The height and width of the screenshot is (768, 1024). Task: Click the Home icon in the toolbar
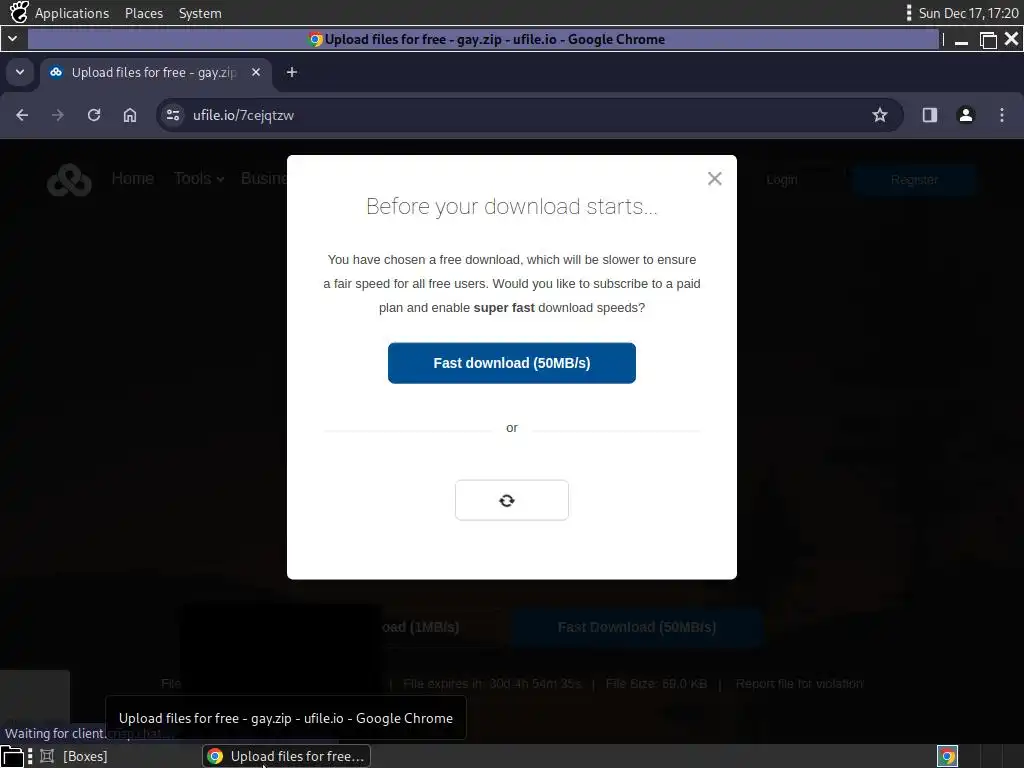[130, 115]
